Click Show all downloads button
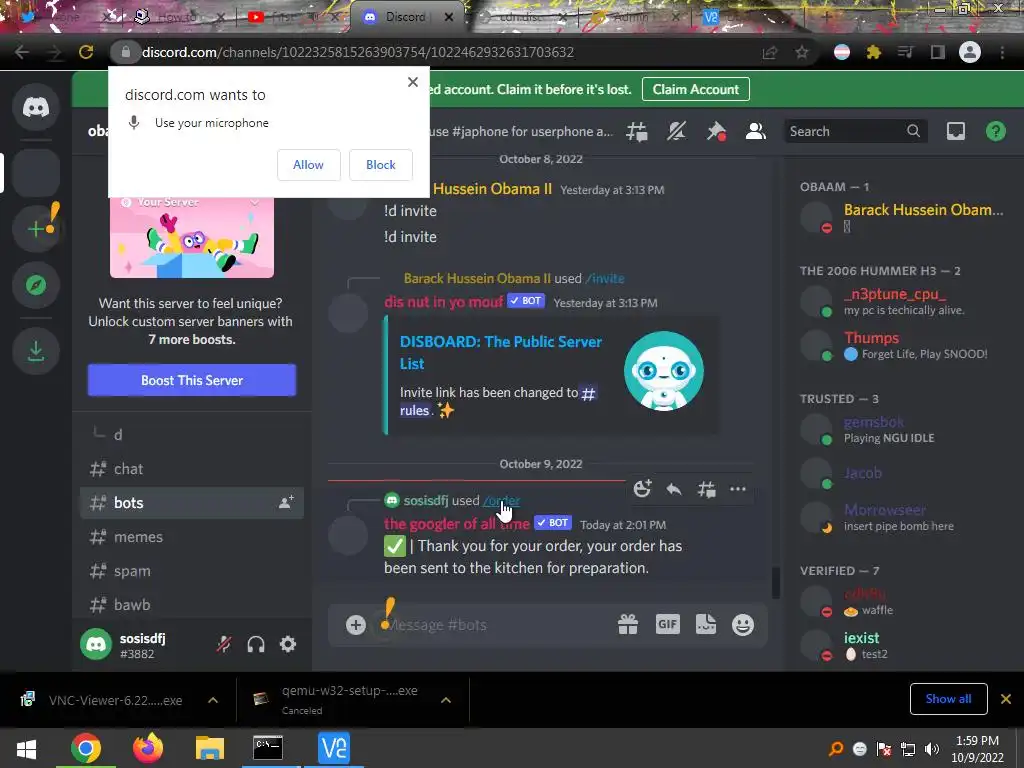 [x=948, y=699]
